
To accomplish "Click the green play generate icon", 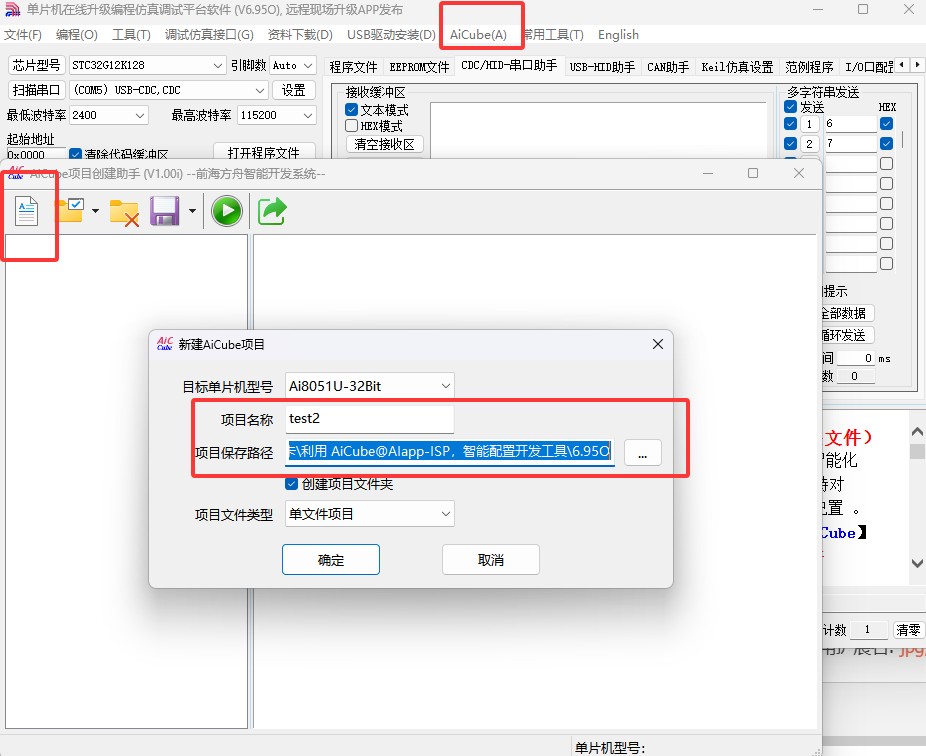I will click(x=227, y=211).
